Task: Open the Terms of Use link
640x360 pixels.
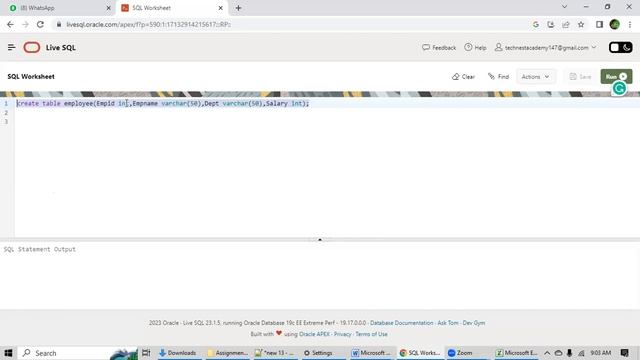Action: (371, 334)
